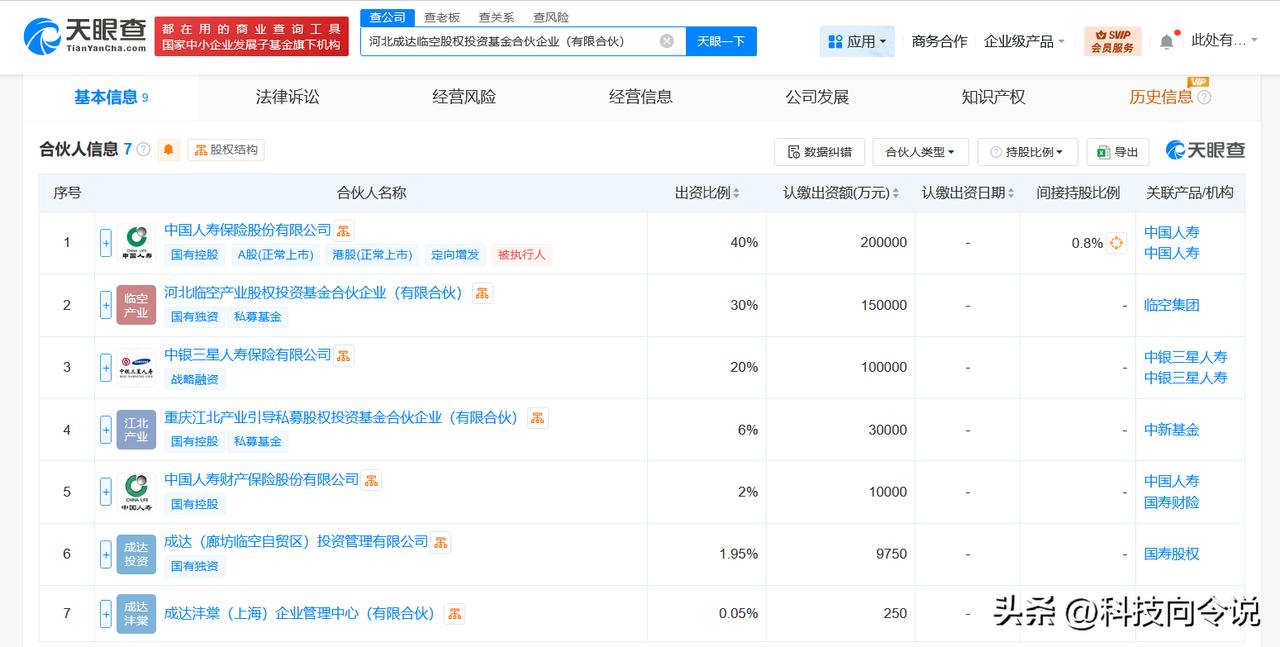Screen dimensions: 1280x647
Task: Click the 导出 export button
Action: (x=1118, y=152)
